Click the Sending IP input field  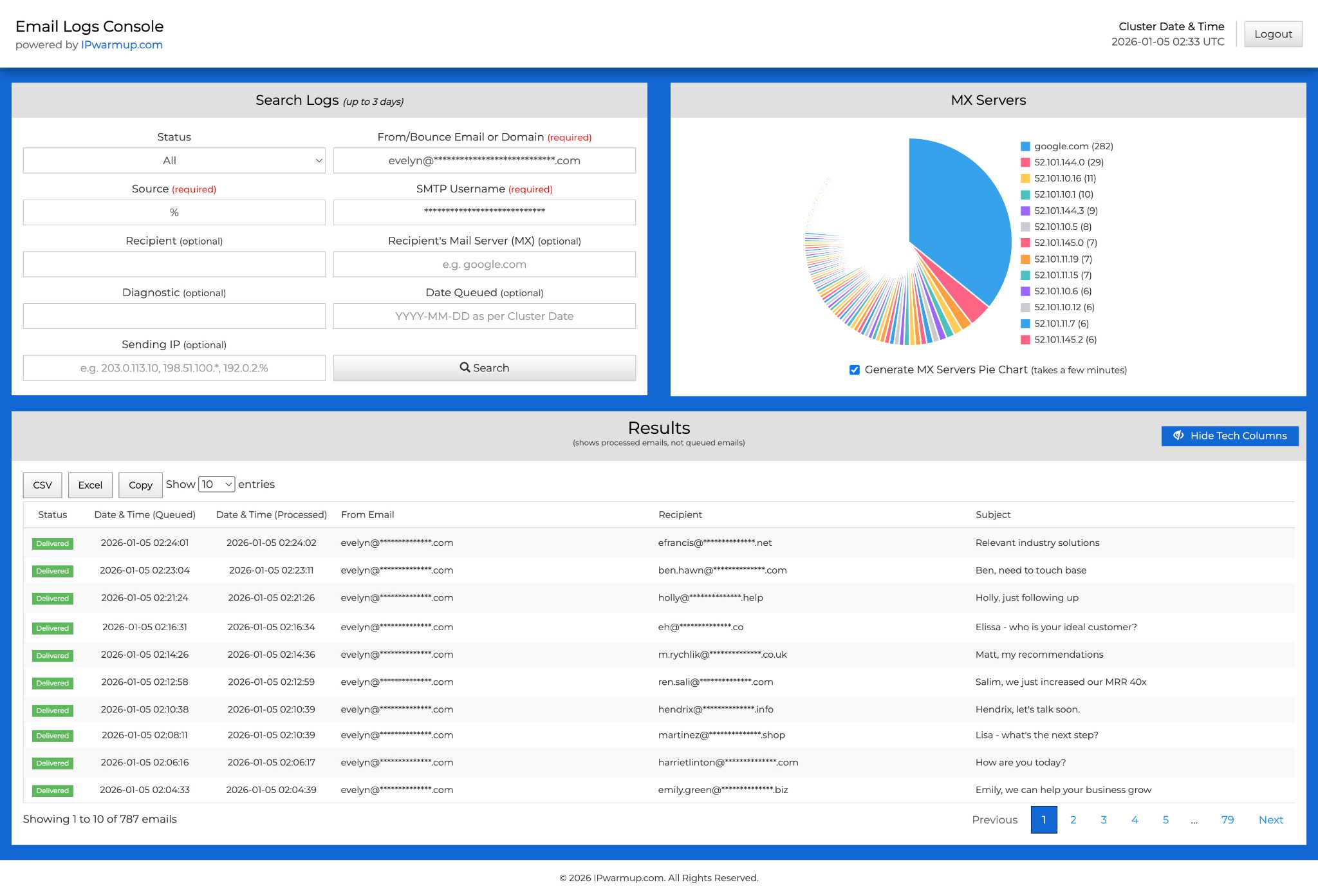click(x=174, y=368)
